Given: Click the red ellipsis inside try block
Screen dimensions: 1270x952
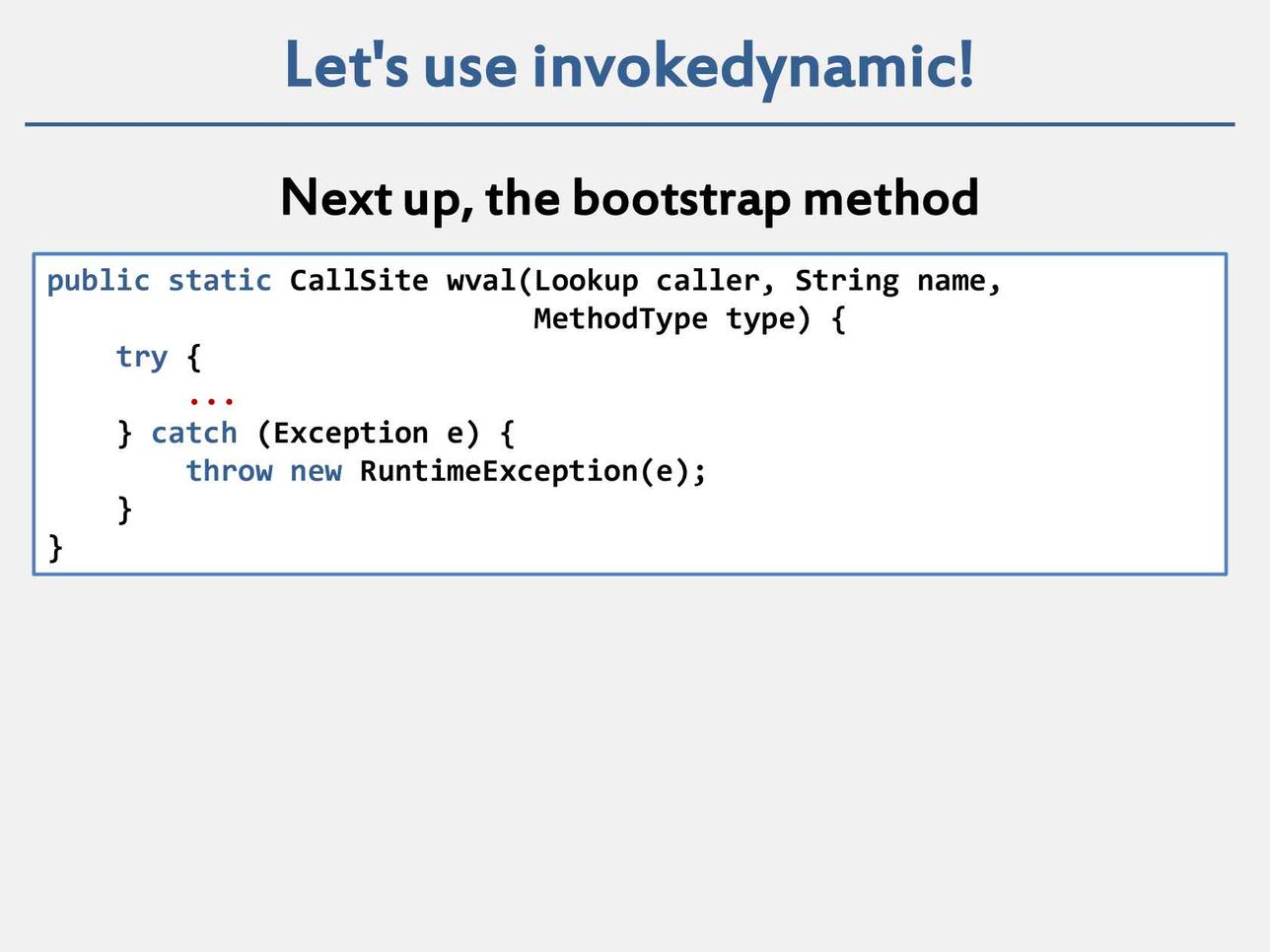Looking at the screenshot, I should 211,400.
